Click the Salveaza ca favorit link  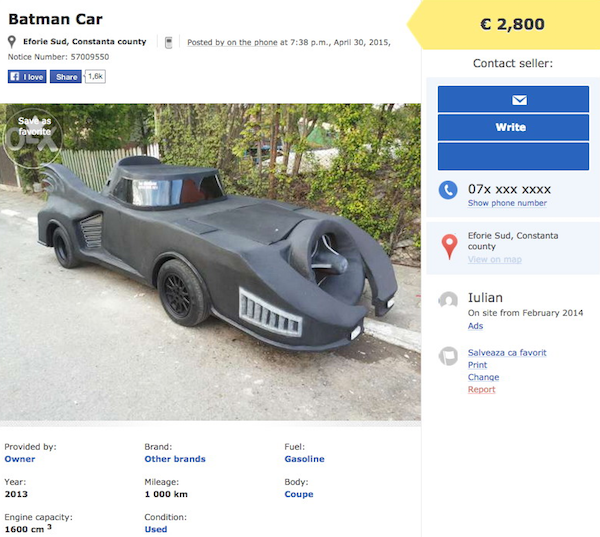(507, 353)
